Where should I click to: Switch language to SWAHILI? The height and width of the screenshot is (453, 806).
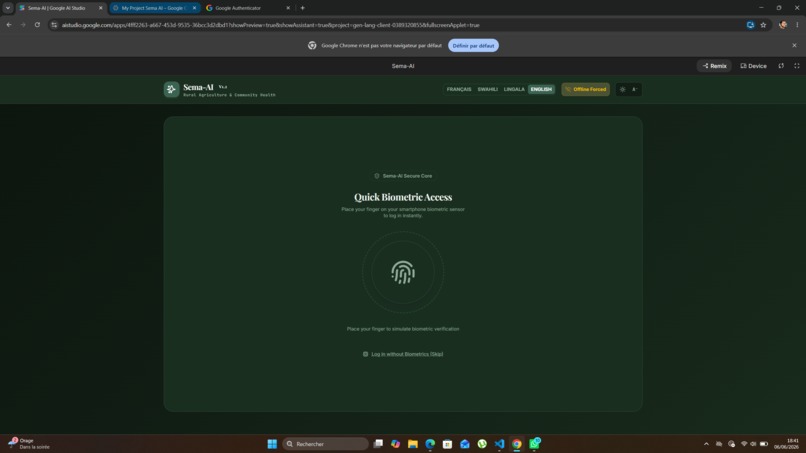[x=487, y=89]
